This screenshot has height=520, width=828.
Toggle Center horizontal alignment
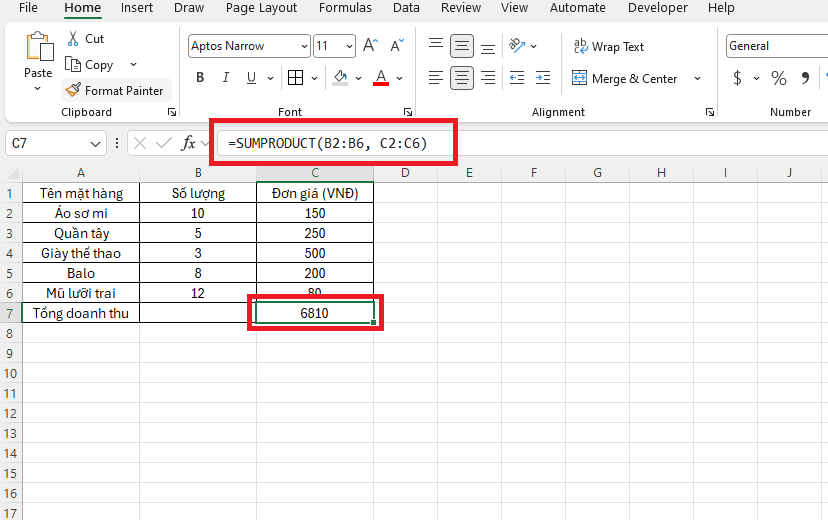click(x=462, y=78)
